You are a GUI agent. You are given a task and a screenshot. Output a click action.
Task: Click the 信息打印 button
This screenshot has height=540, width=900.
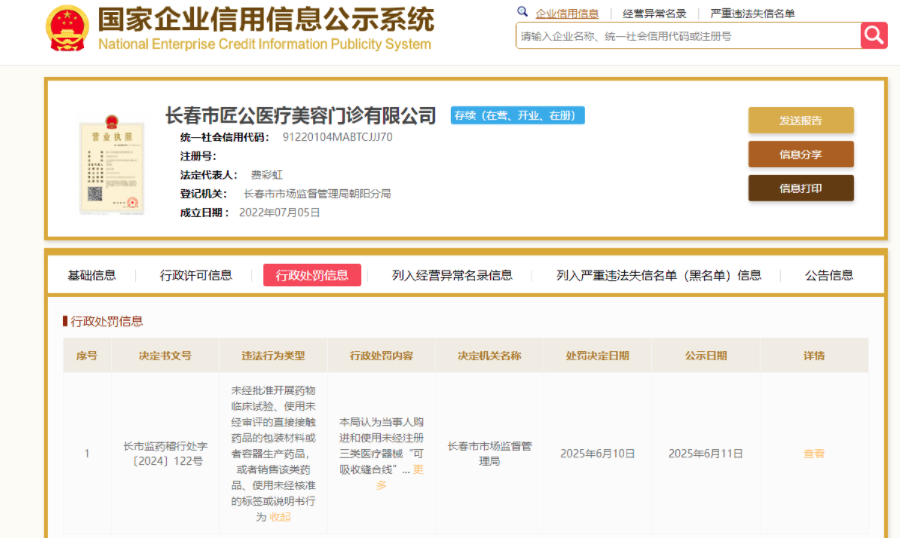801,188
